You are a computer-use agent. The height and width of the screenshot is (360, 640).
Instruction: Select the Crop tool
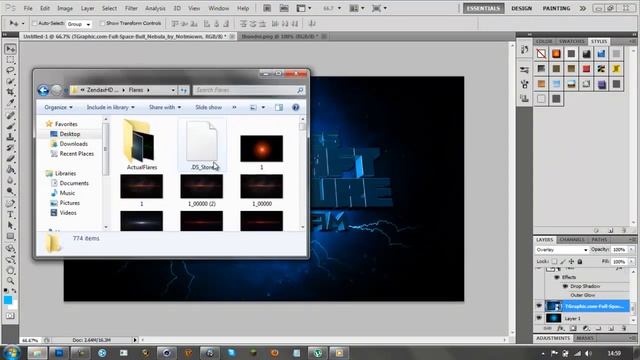coord(11,92)
